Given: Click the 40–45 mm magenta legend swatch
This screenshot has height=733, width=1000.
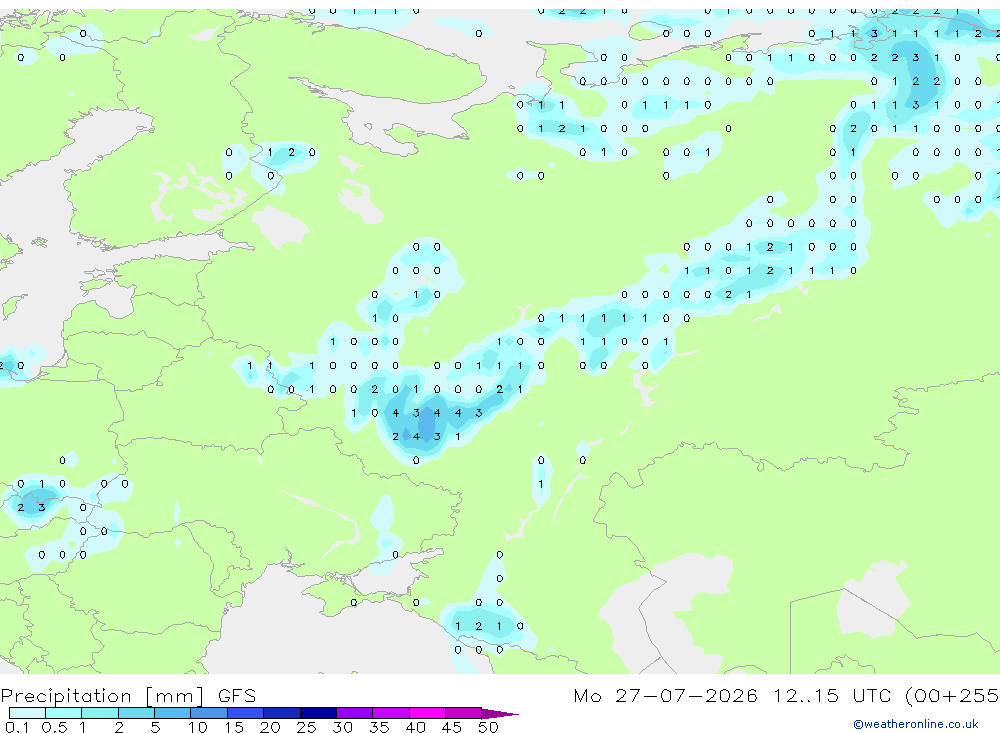Looking at the screenshot, I should (x=427, y=713).
